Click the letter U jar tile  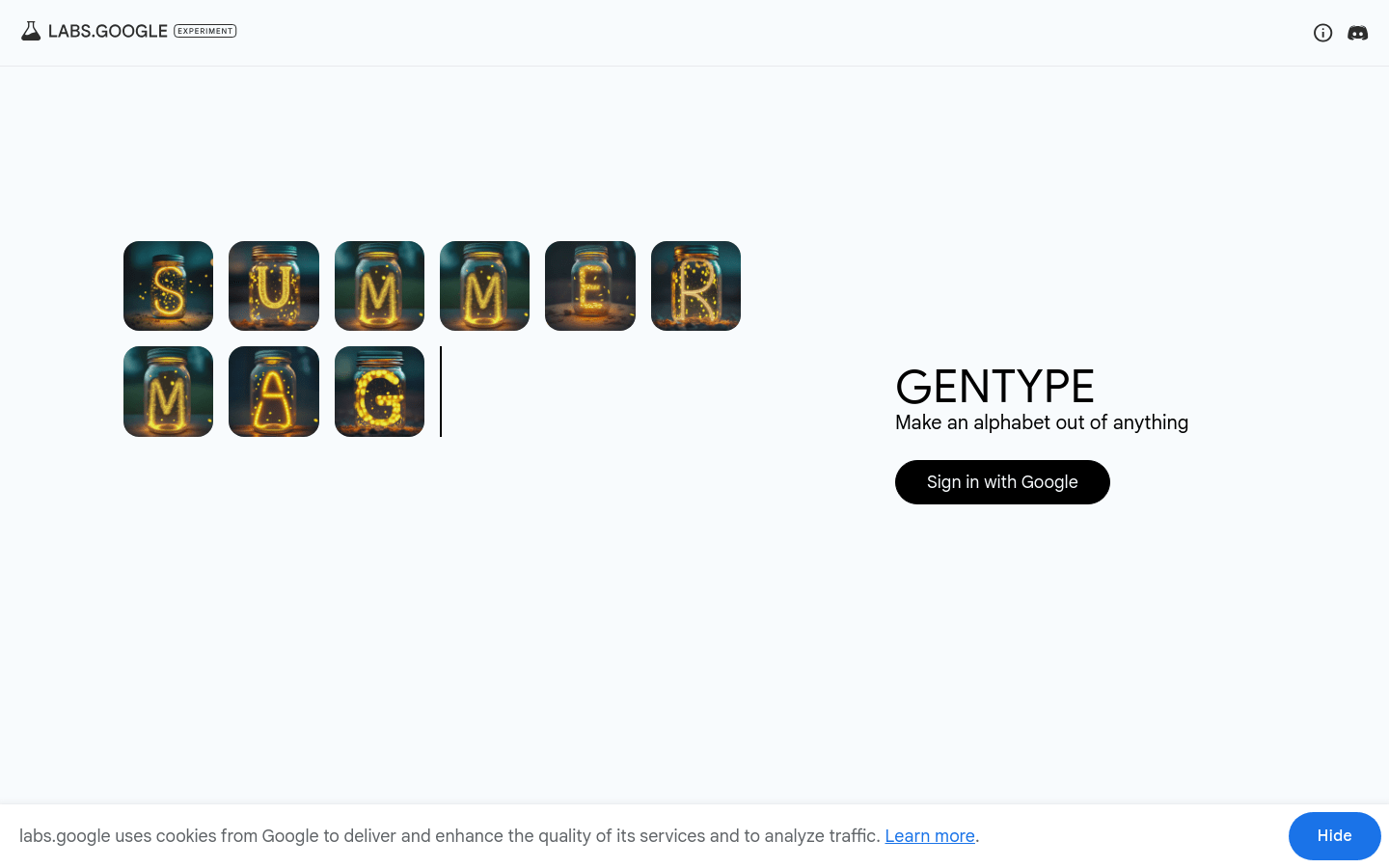pos(273,285)
